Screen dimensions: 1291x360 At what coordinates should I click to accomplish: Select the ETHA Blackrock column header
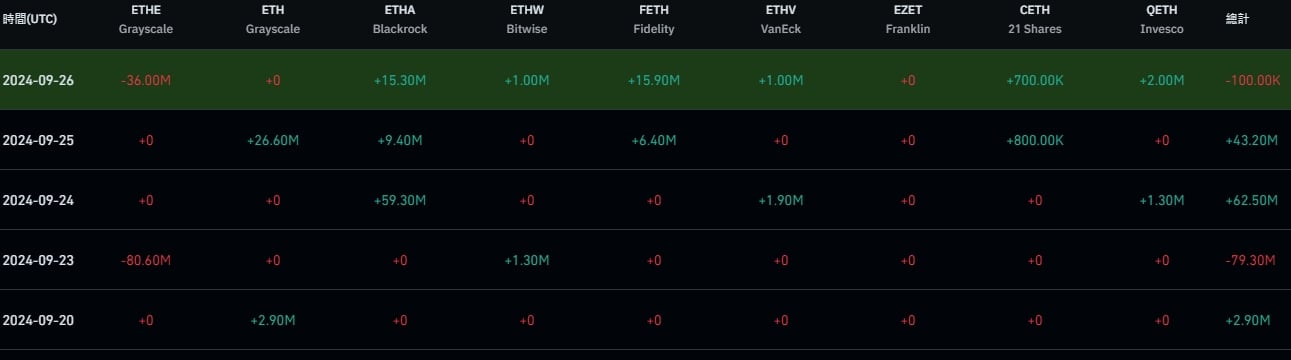click(x=399, y=20)
